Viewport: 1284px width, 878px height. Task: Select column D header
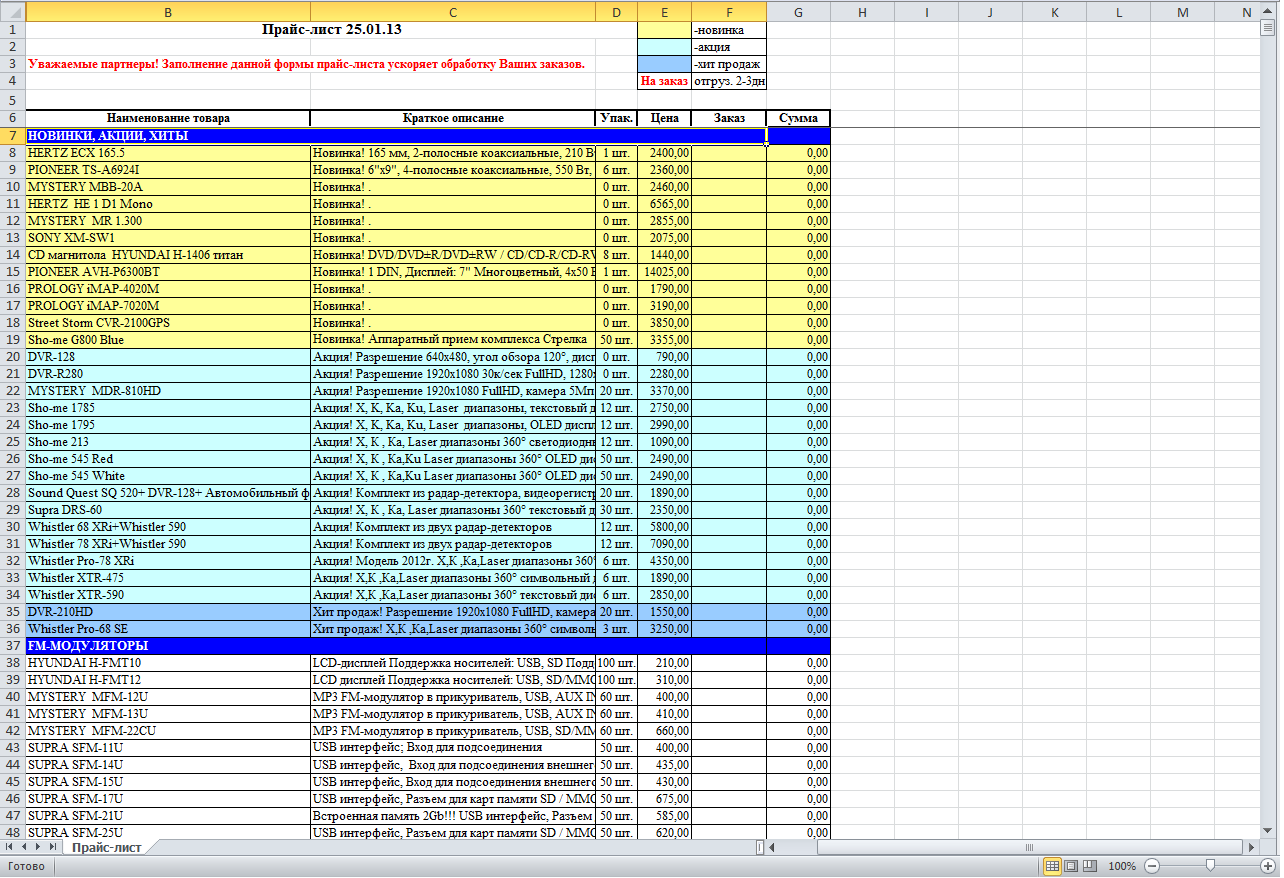616,12
